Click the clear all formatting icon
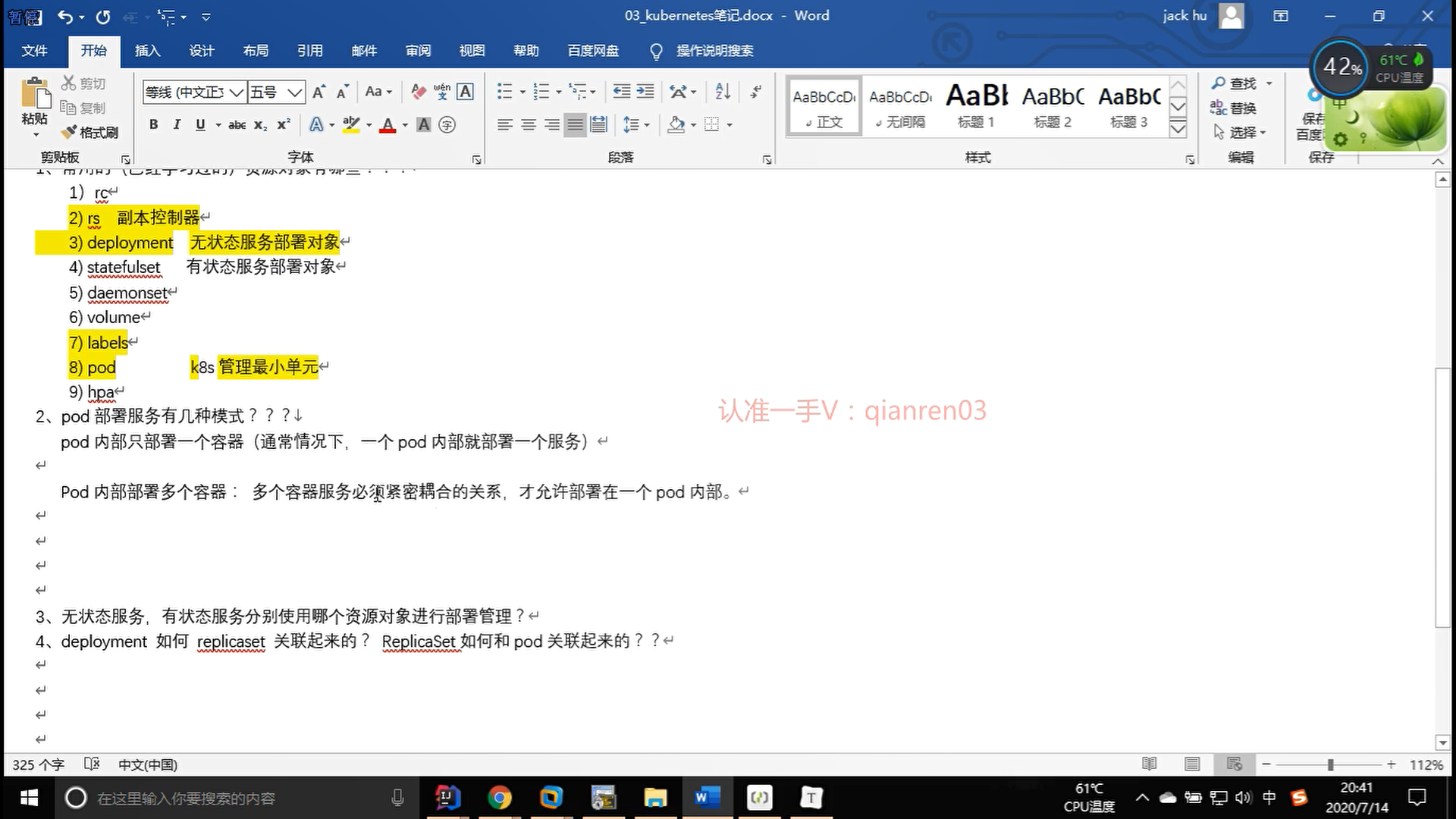Image resolution: width=1456 pixels, height=819 pixels. 418,92
